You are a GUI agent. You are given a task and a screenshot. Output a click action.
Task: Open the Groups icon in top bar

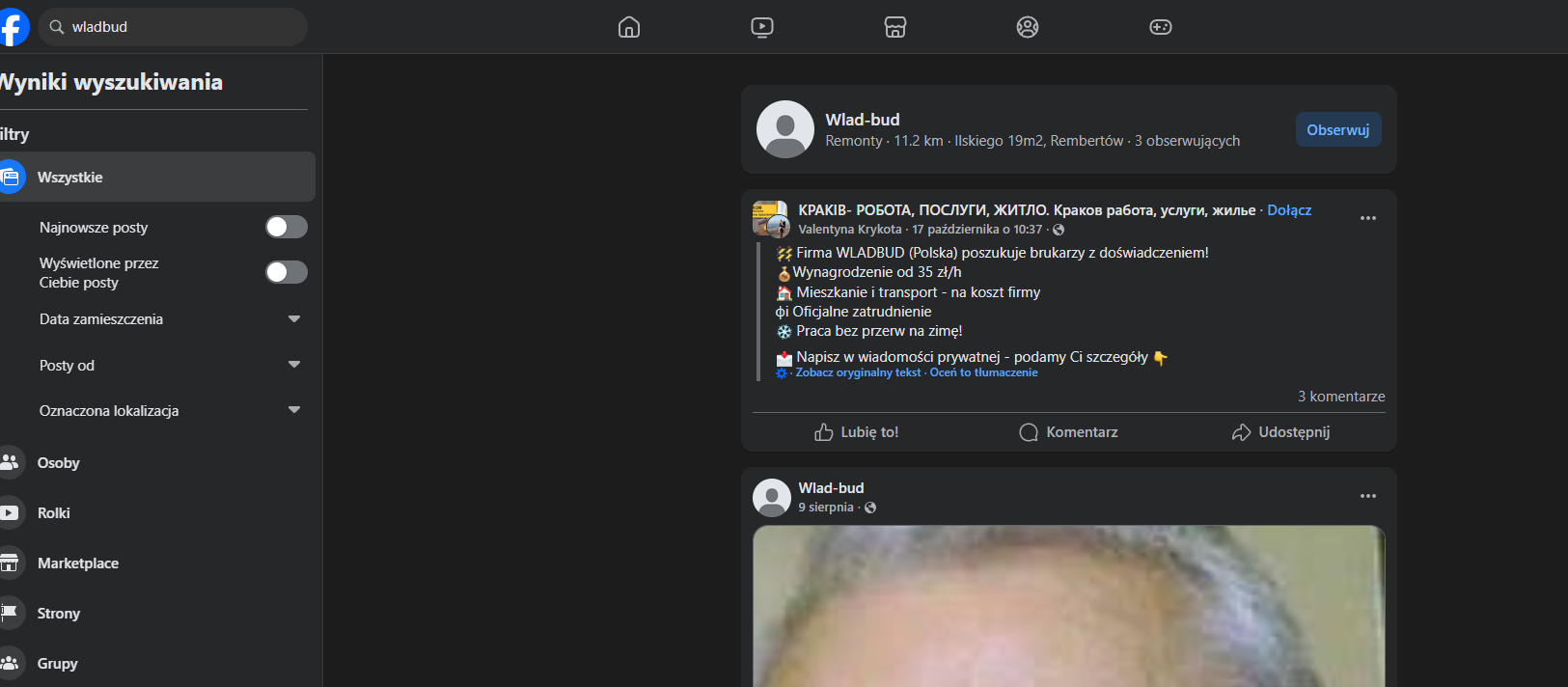(1028, 27)
